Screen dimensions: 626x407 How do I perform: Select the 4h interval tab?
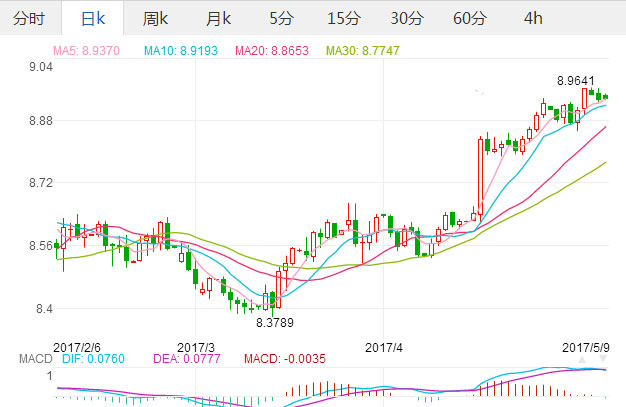[533, 18]
